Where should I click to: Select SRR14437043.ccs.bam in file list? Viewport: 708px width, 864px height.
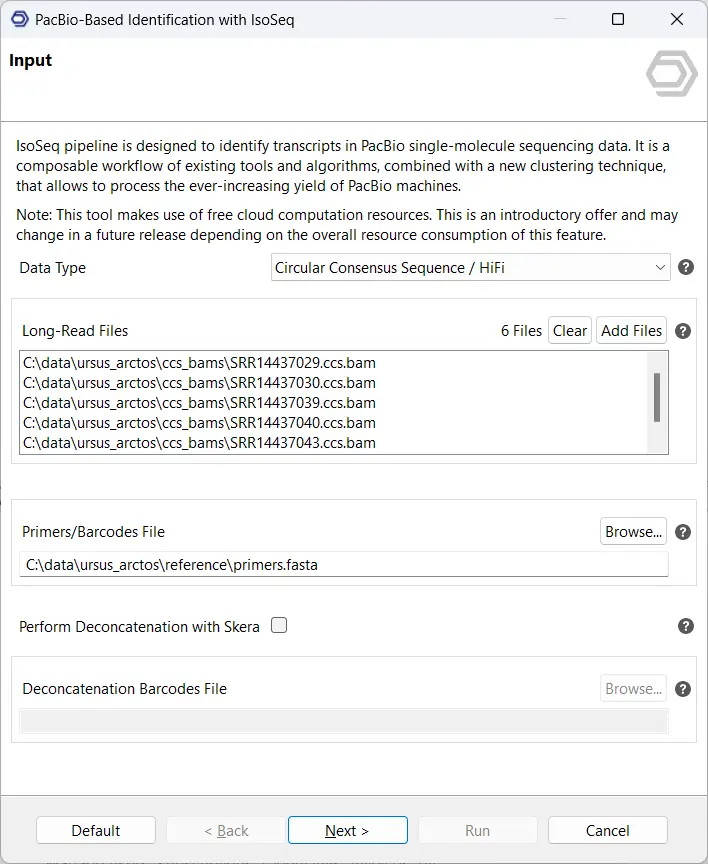[199, 443]
